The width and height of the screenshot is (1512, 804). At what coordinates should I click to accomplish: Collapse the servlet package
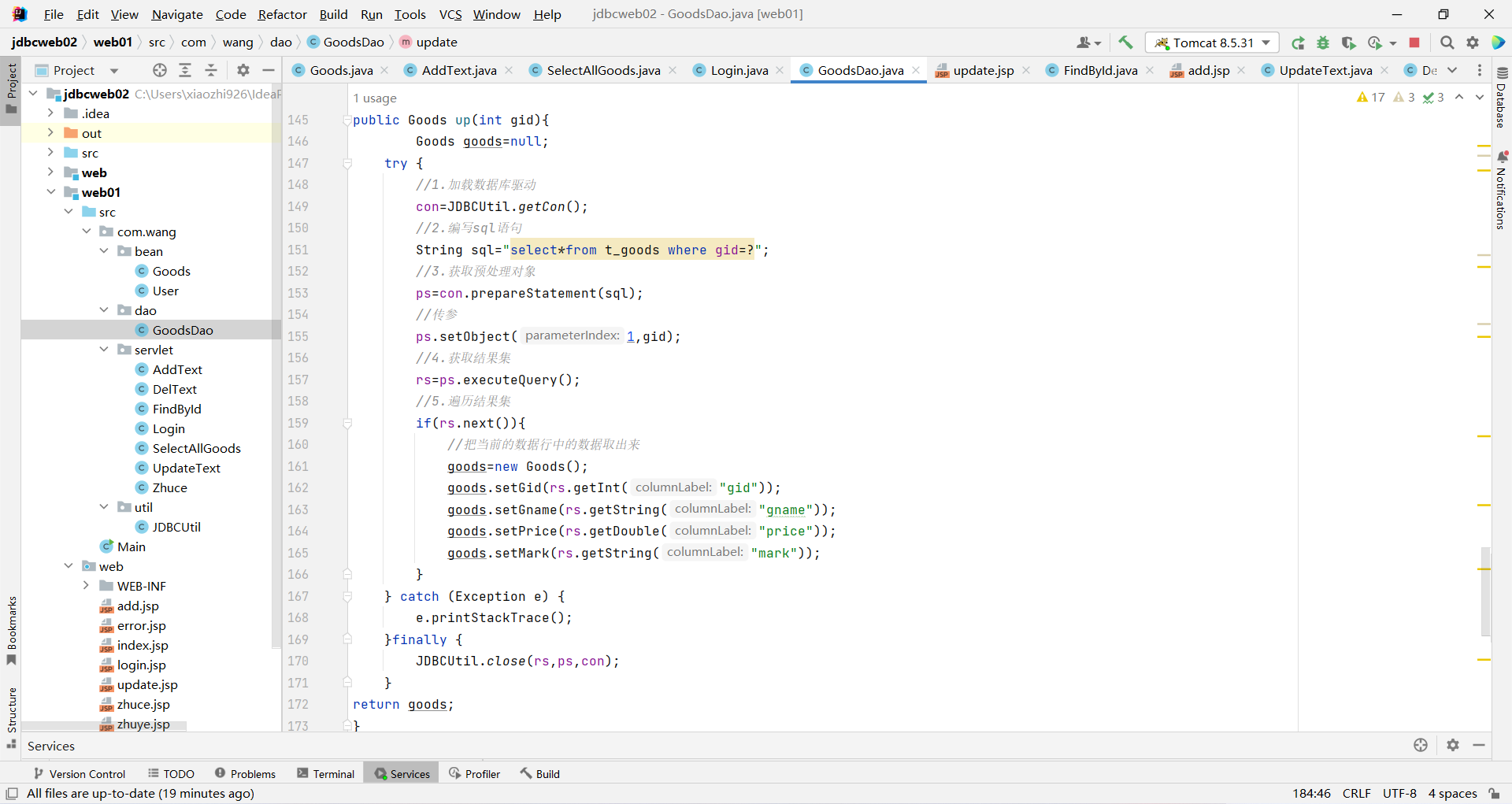pyautogui.click(x=104, y=350)
